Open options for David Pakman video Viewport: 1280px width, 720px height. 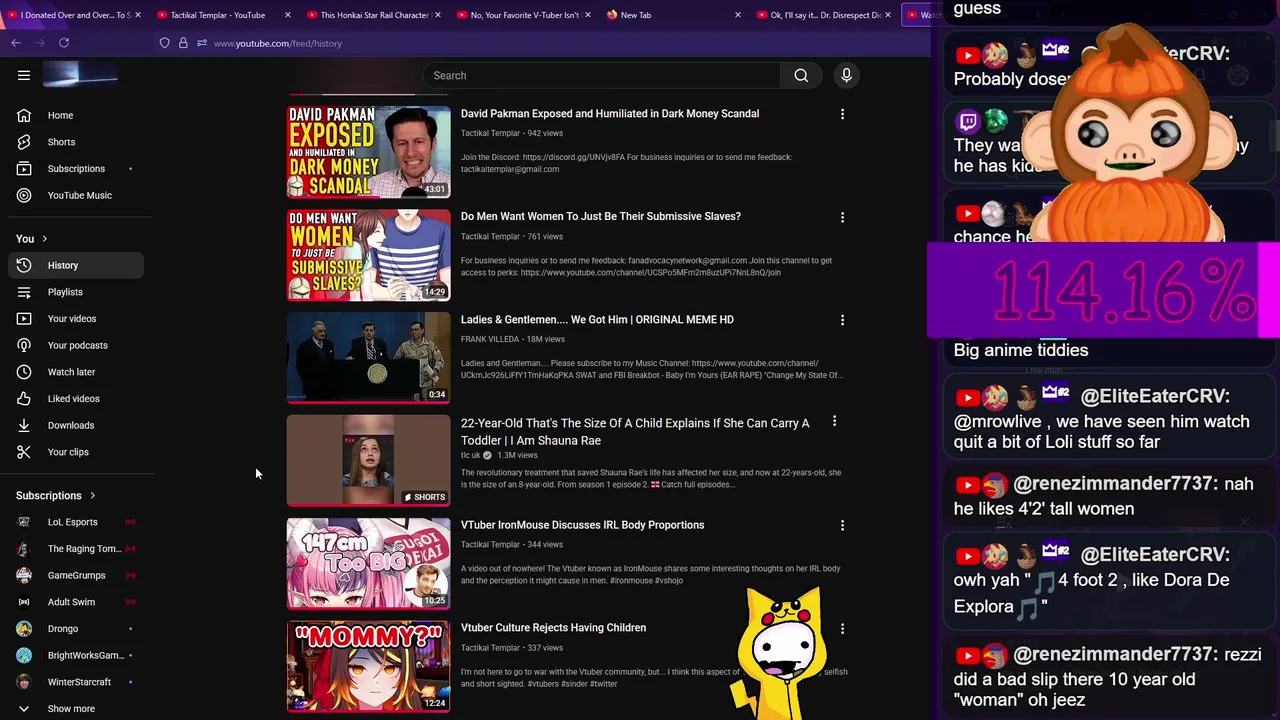pos(842,114)
